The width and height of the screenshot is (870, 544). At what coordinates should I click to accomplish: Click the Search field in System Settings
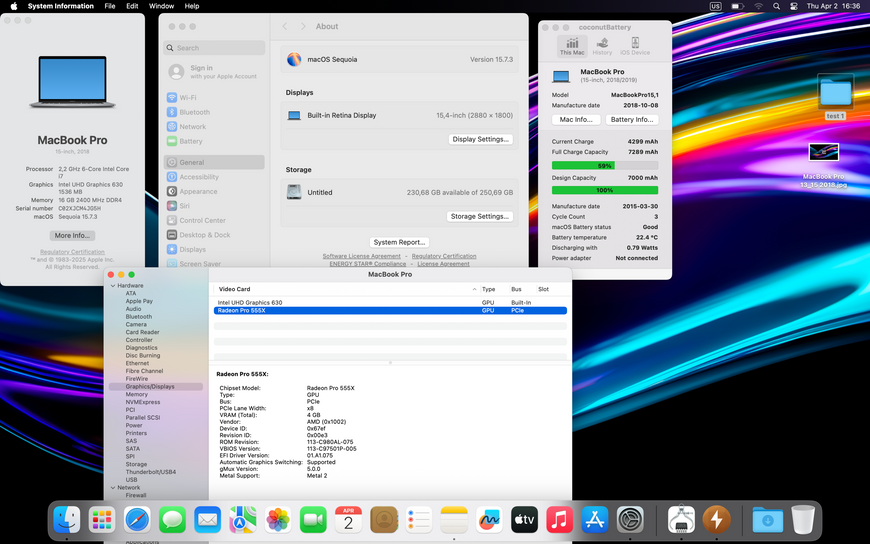tap(214, 48)
